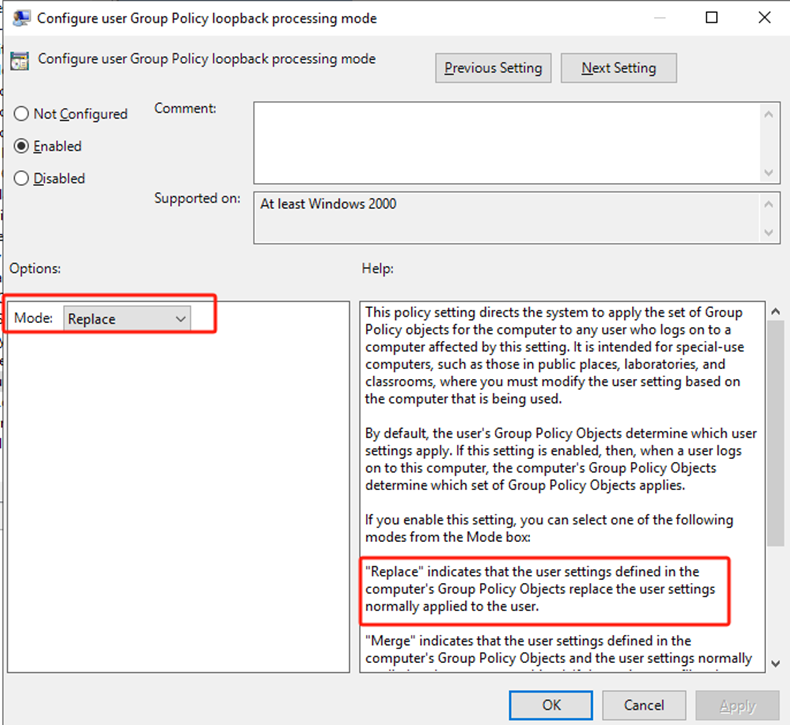Select the Enabled radio button
The width and height of the screenshot is (790, 725).
[x=21, y=146]
